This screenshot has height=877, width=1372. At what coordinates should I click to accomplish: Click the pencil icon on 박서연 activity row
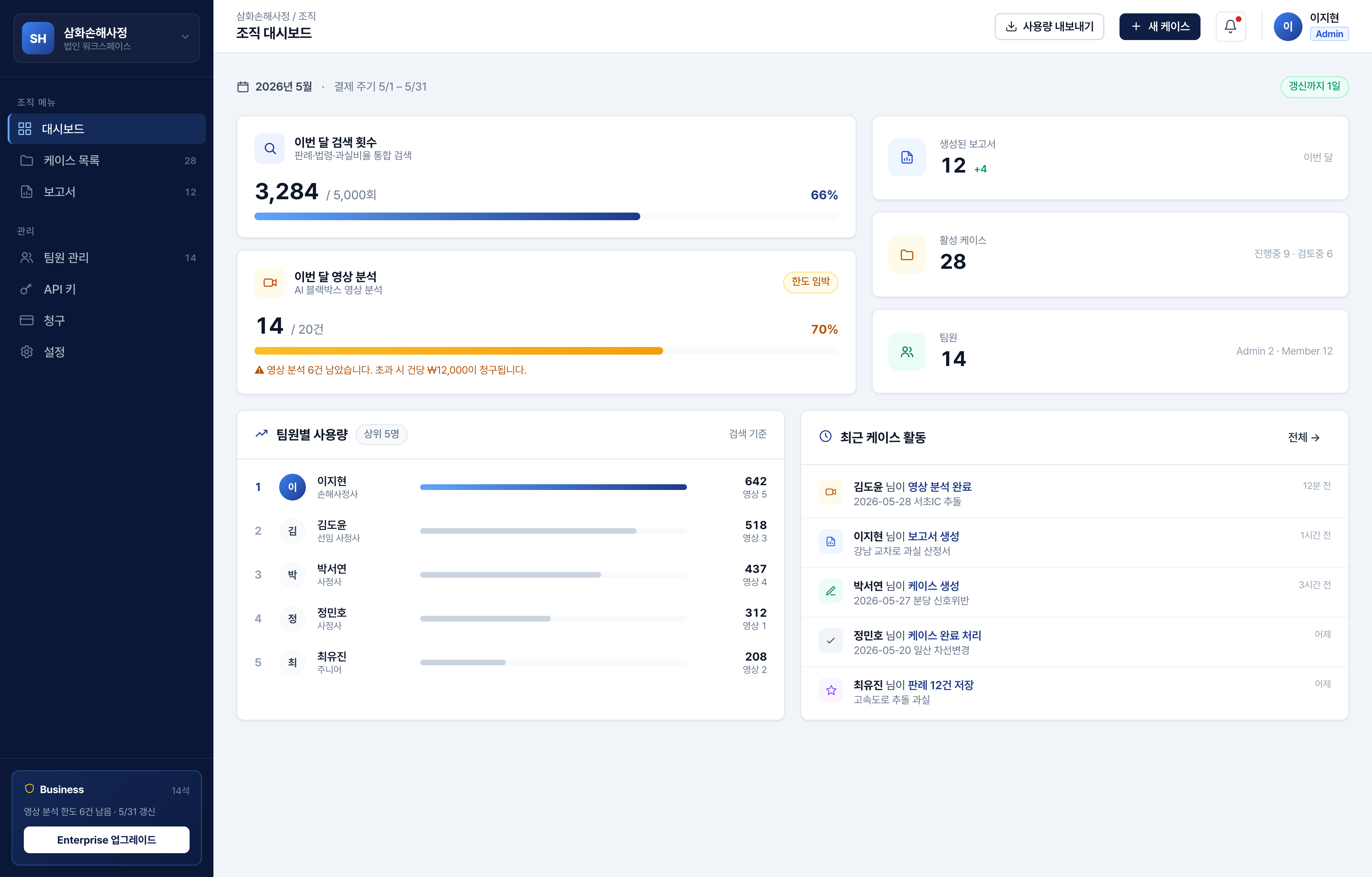point(831,591)
